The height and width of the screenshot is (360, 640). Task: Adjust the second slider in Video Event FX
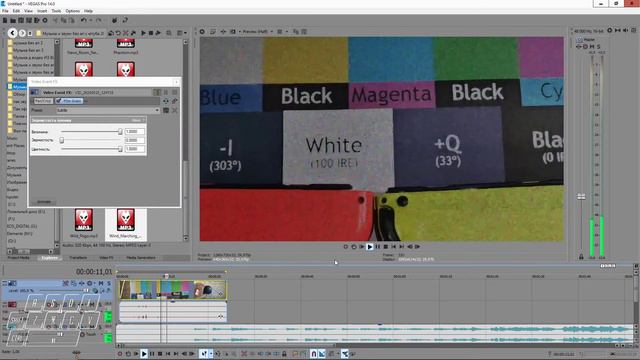click(62, 140)
